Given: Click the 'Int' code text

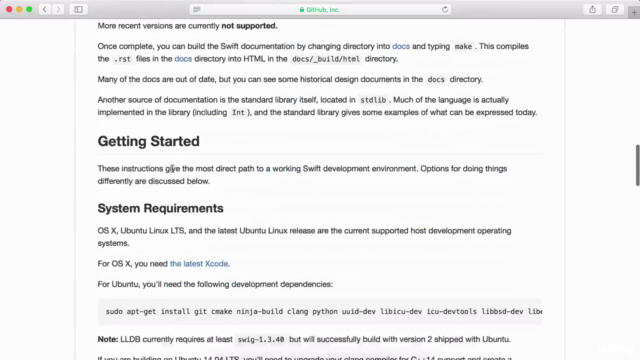Looking at the screenshot, I should (238, 113).
